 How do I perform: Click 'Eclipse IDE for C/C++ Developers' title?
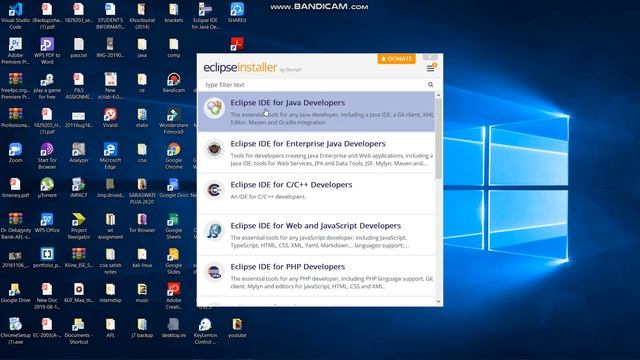[x=291, y=184]
